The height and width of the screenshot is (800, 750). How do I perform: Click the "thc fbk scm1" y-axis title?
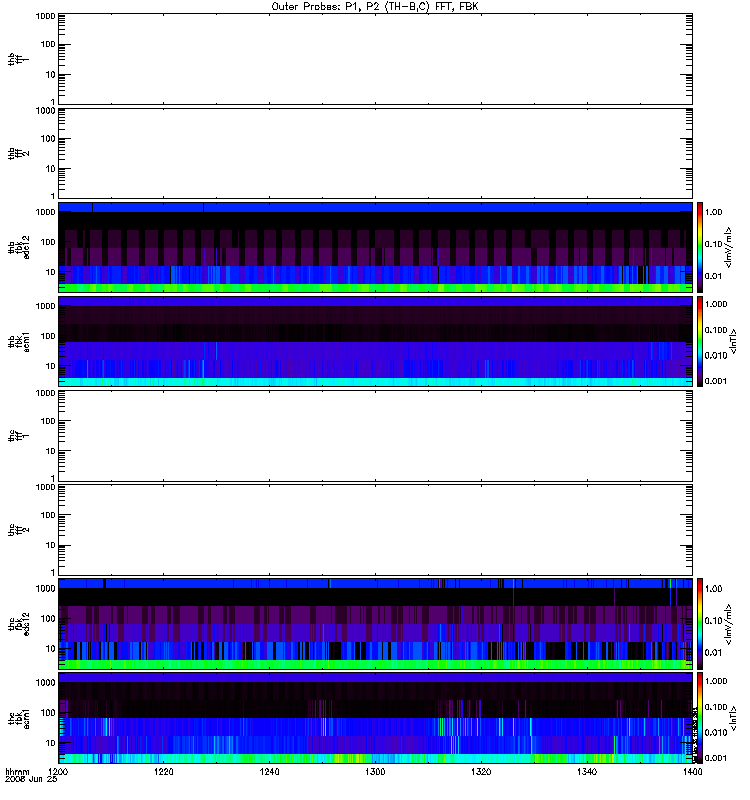[x=18, y=718]
